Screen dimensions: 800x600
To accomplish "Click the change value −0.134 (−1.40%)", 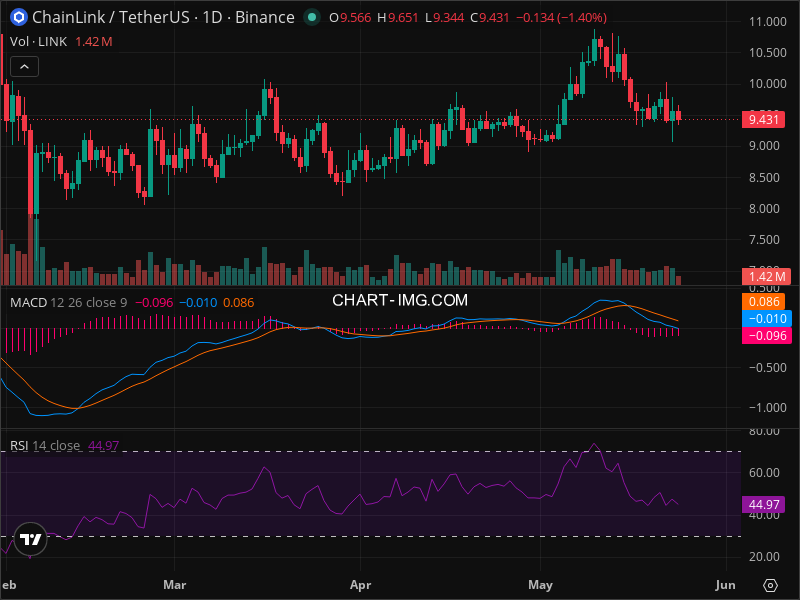I will [x=562, y=18].
